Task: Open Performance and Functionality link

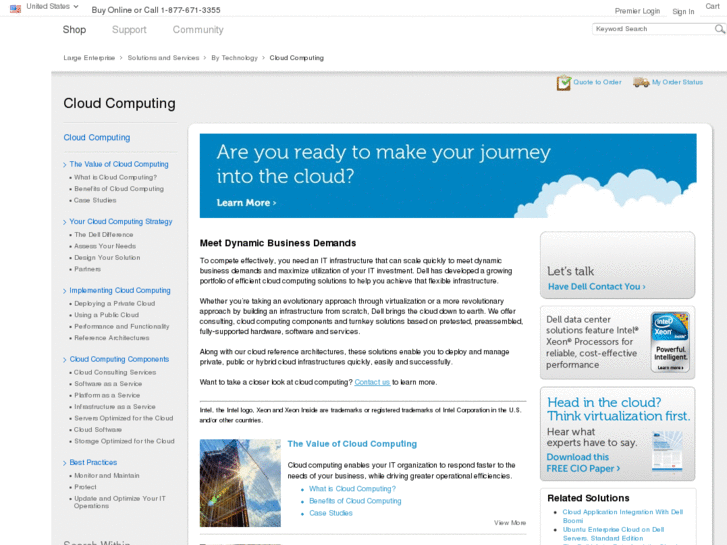Action: (122, 327)
